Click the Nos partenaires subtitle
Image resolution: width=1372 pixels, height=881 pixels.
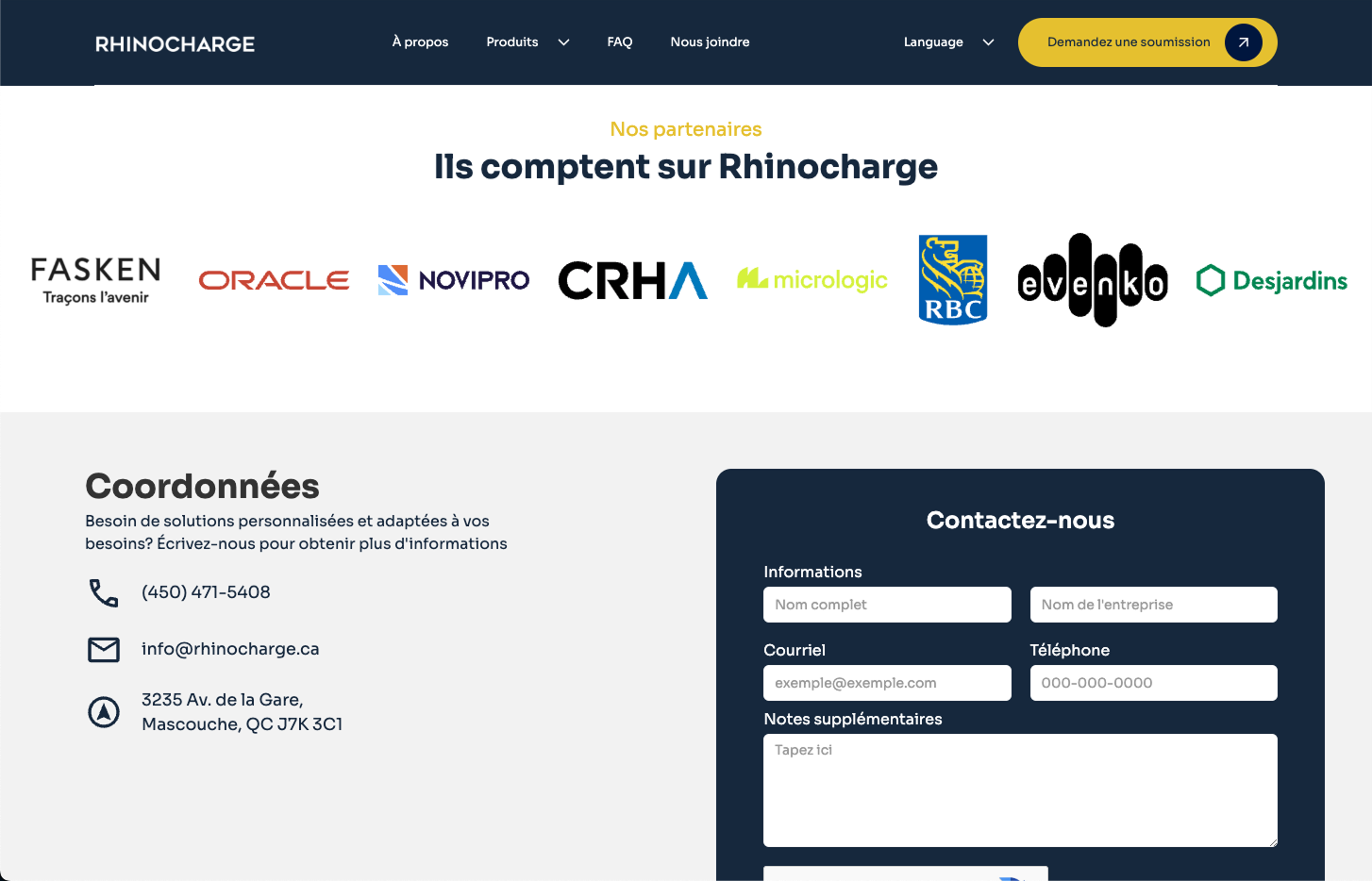coord(686,129)
